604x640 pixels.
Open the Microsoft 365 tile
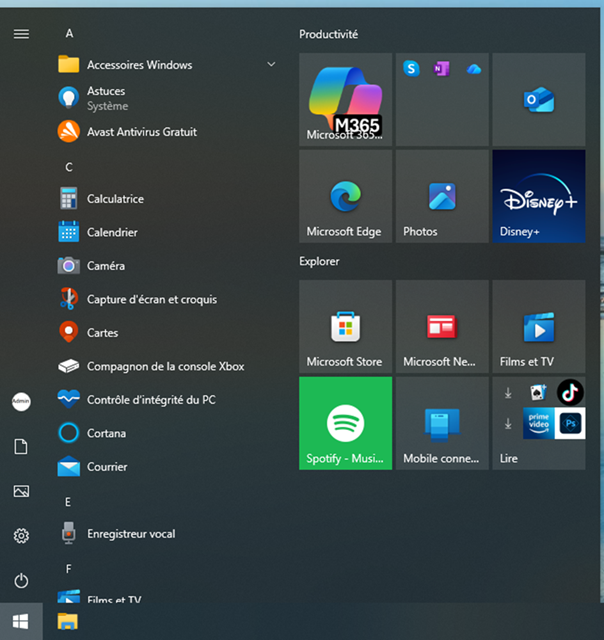tap(346, 100)
